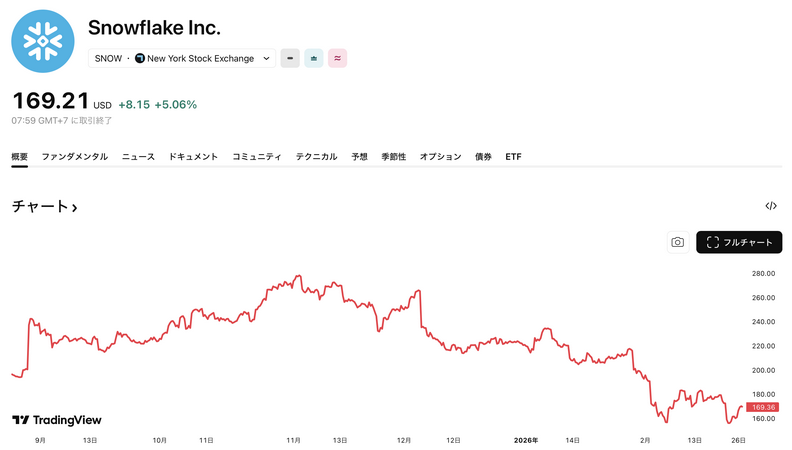
Task: Click the pink approximately-equal badge icon
Action: 338,58
